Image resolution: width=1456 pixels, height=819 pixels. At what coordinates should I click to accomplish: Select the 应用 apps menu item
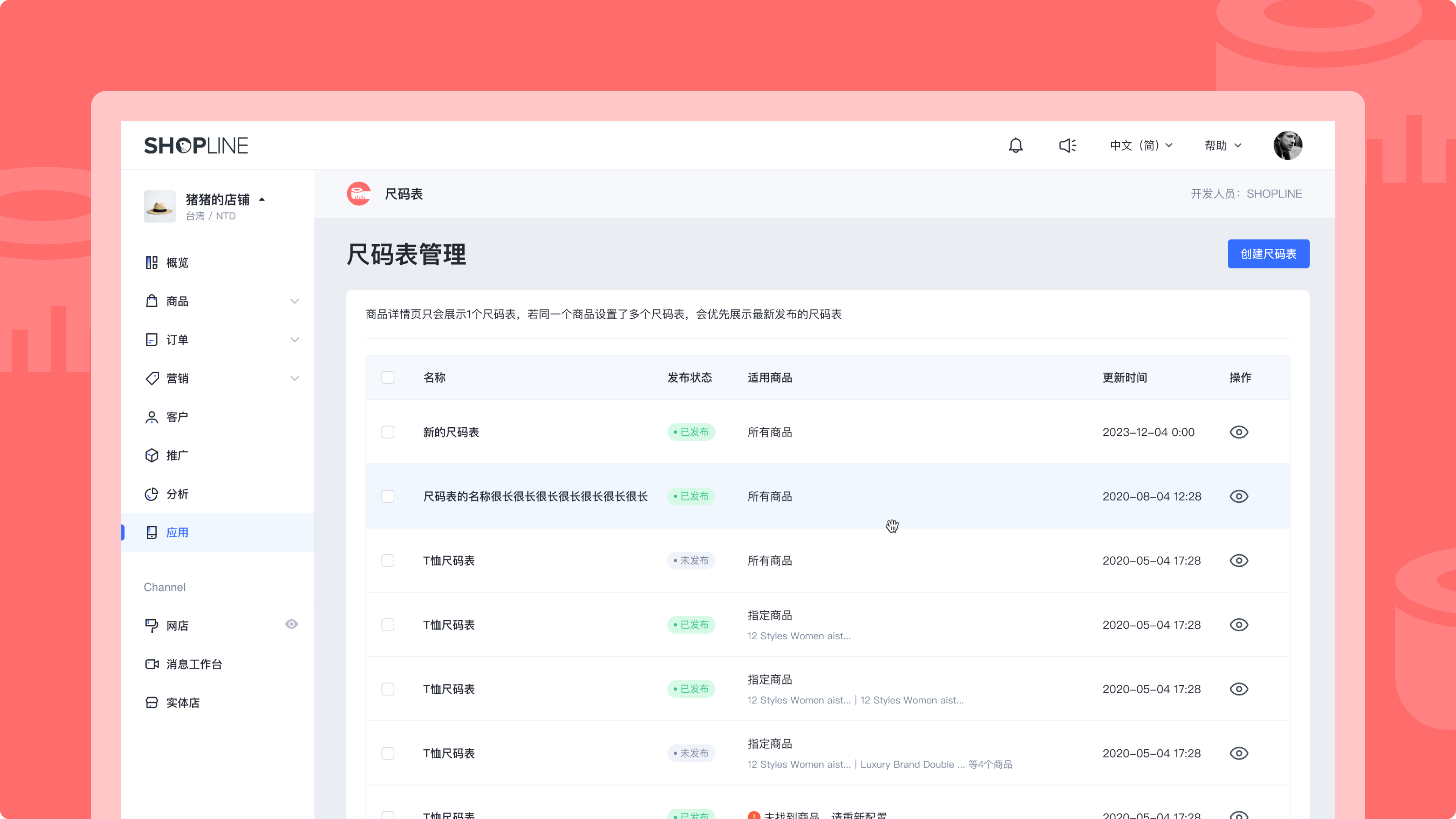click(177, 532)
